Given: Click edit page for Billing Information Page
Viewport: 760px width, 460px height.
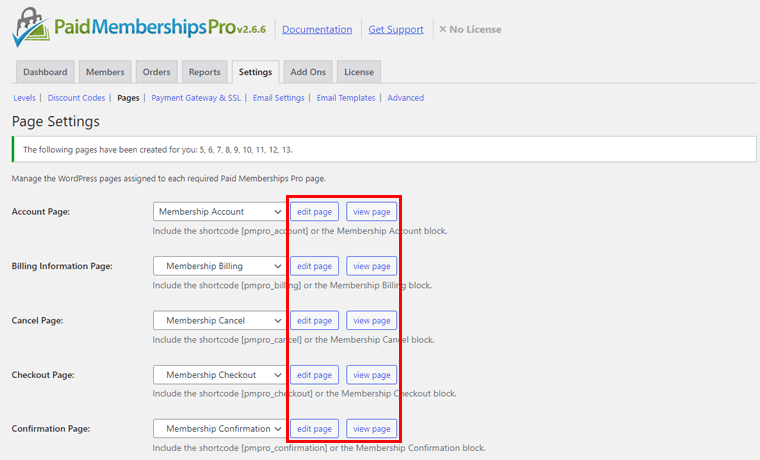Looking at the screenshot, I should [x=315, y=266].
